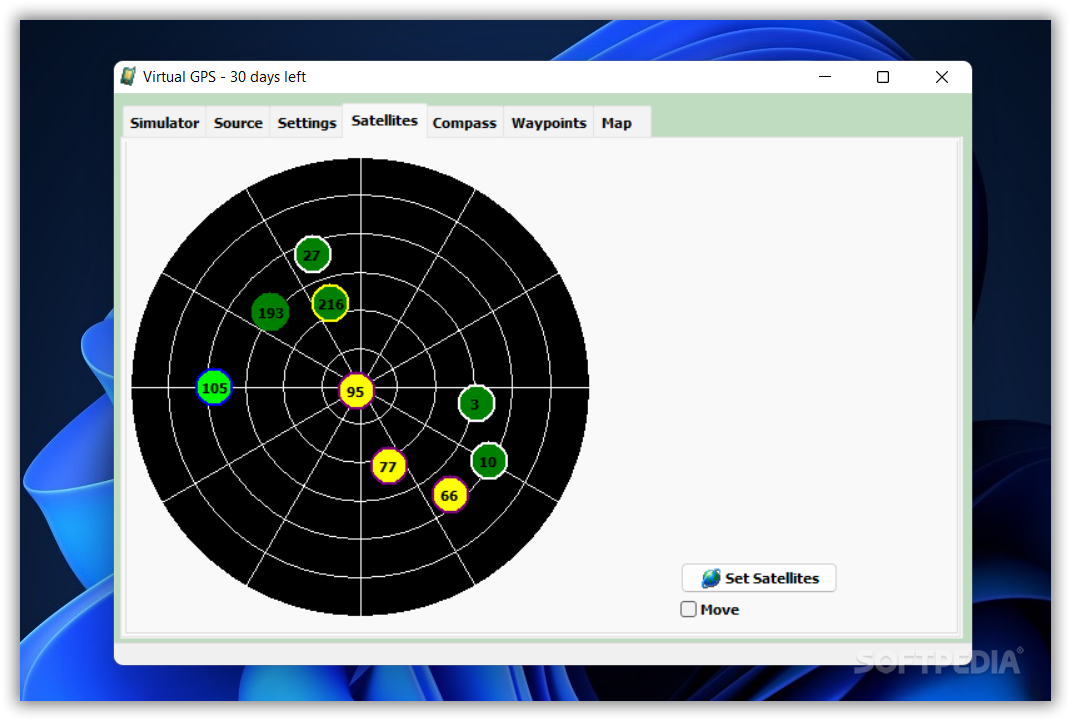
Task: Select yellow satellite 95 at center
Action: point(356,391)
